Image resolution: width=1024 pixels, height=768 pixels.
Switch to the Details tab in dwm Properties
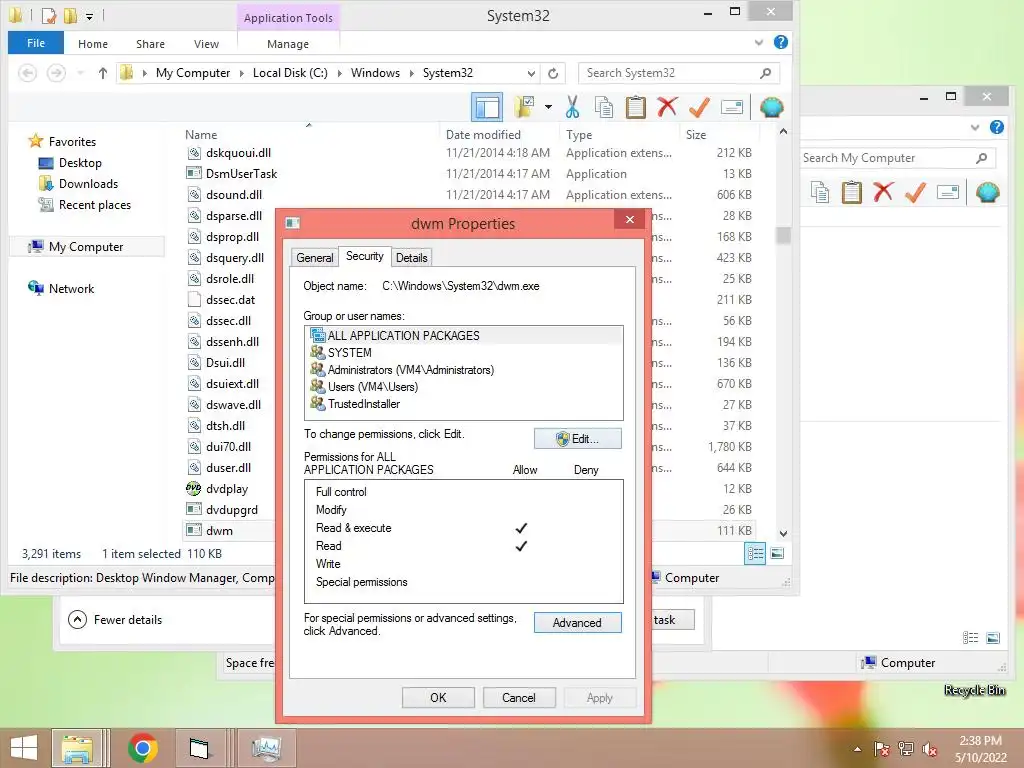coord(411,257)
